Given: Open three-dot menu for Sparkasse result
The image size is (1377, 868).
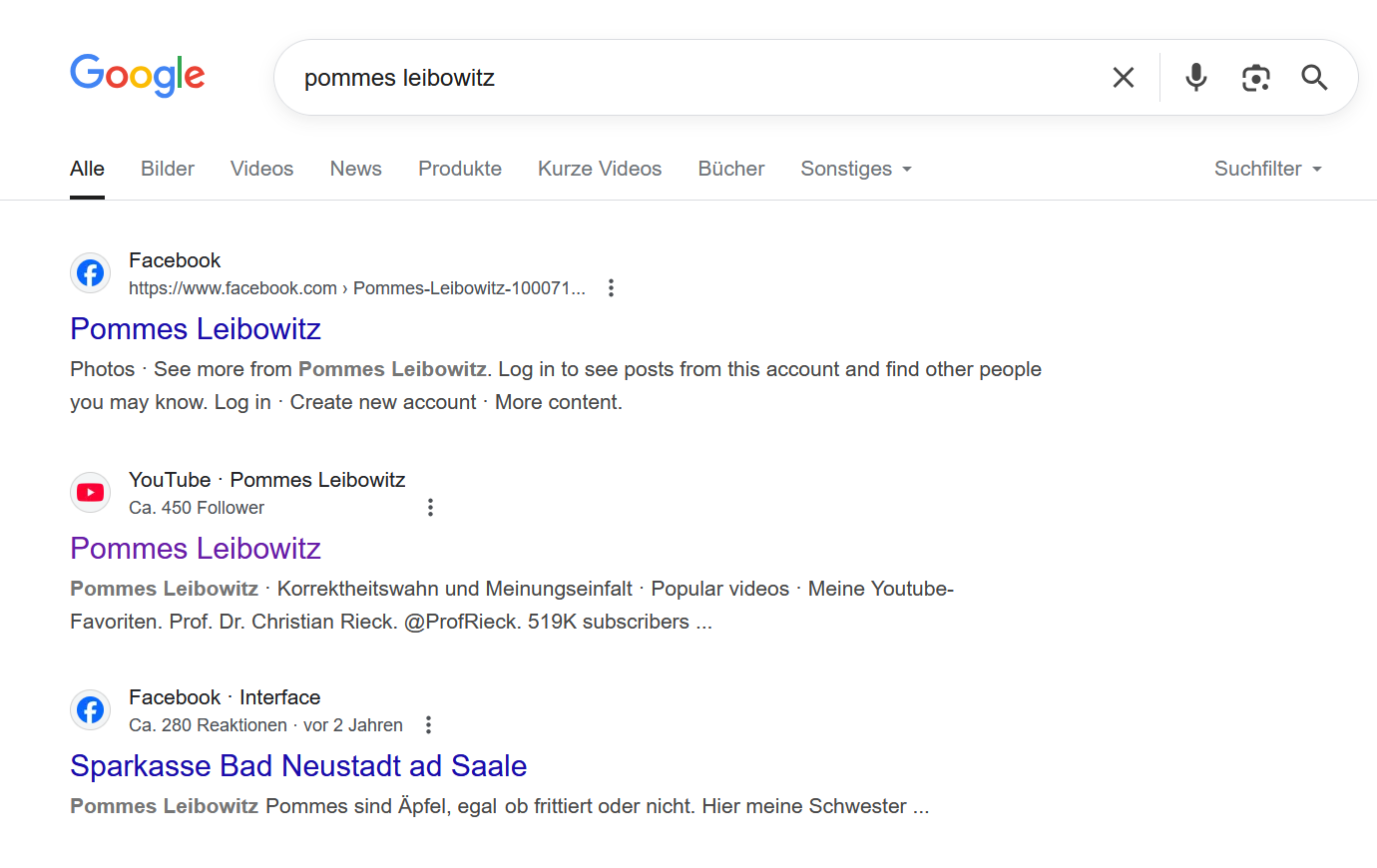Looking at the screenshot, I should point(428,725).
